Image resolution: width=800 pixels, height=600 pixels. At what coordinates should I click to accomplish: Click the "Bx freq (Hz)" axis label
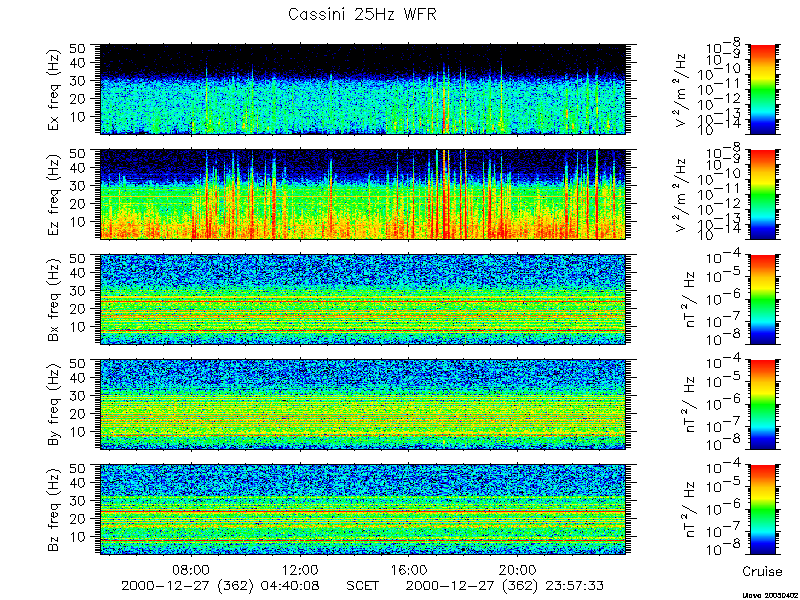click(x=55, y=299)
